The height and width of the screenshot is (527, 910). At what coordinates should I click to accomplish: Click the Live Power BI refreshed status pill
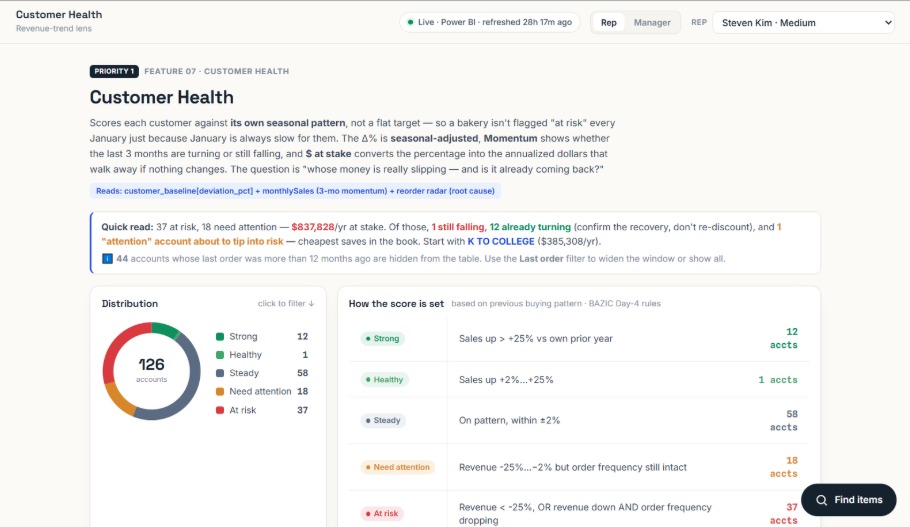click(x=489, y=23)
